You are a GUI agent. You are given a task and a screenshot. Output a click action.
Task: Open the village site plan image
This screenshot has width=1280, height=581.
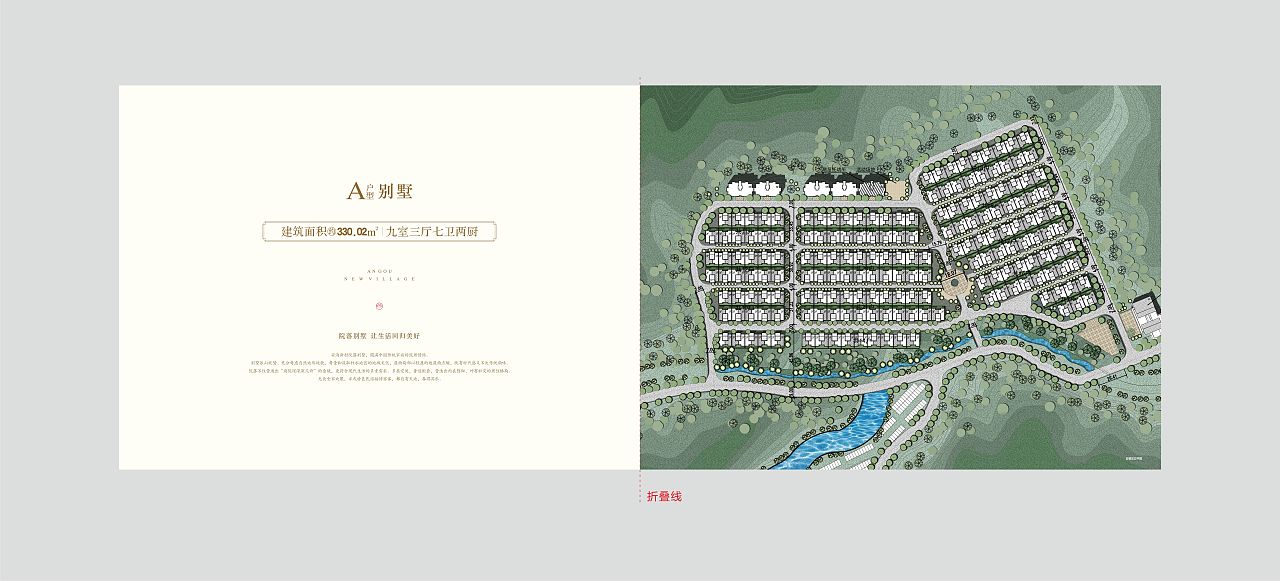[x=900, y=277]
